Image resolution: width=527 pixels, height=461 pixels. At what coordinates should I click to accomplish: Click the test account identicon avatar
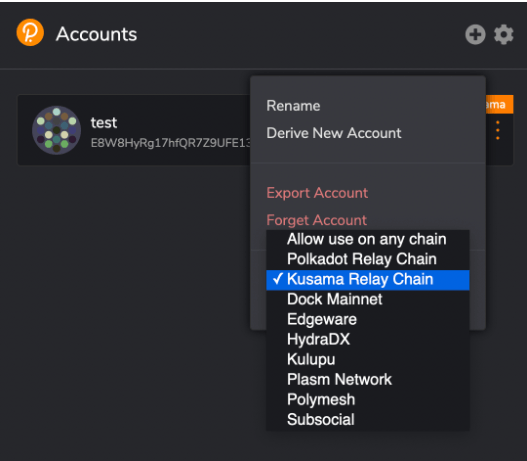(56, 130)
